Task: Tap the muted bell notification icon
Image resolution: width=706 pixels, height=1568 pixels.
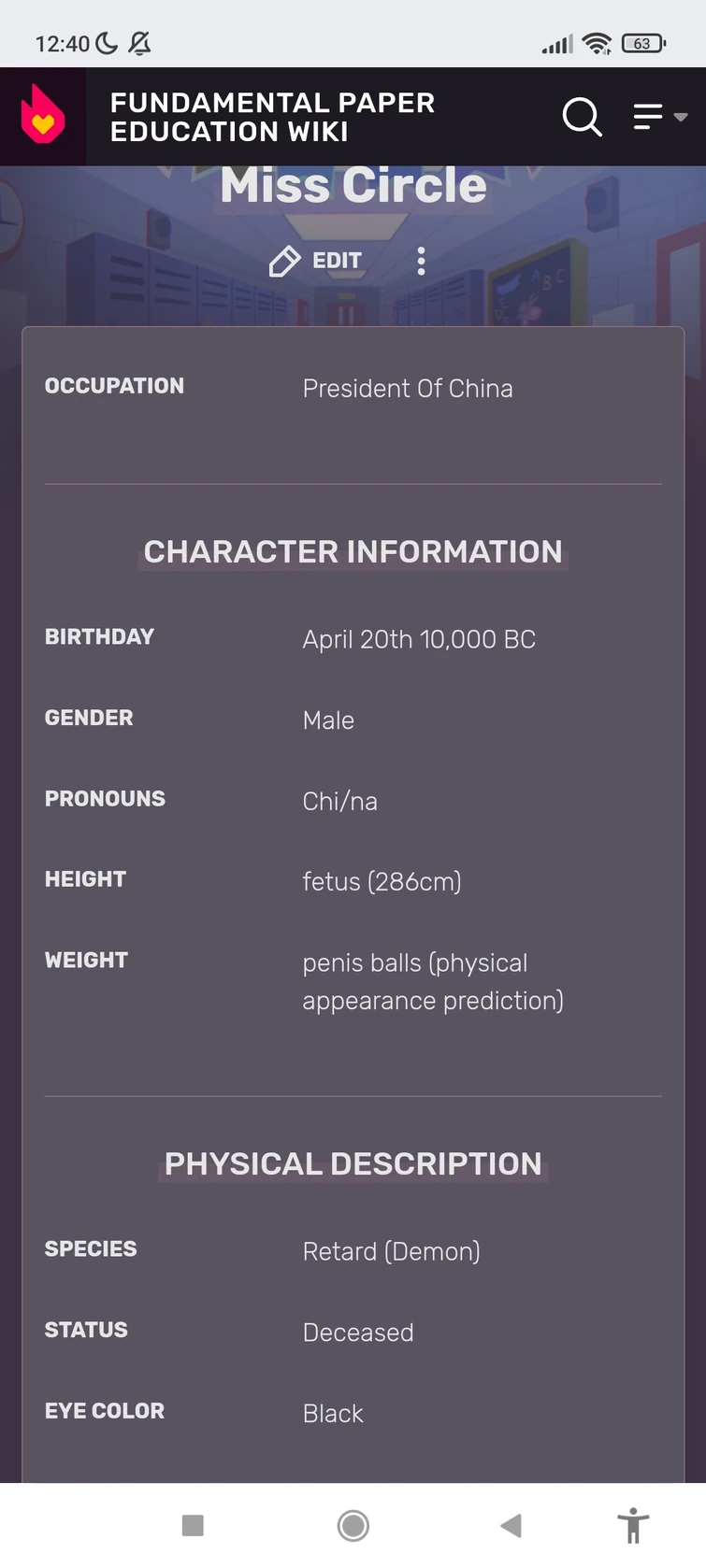Action: click(x=139, y=43)
